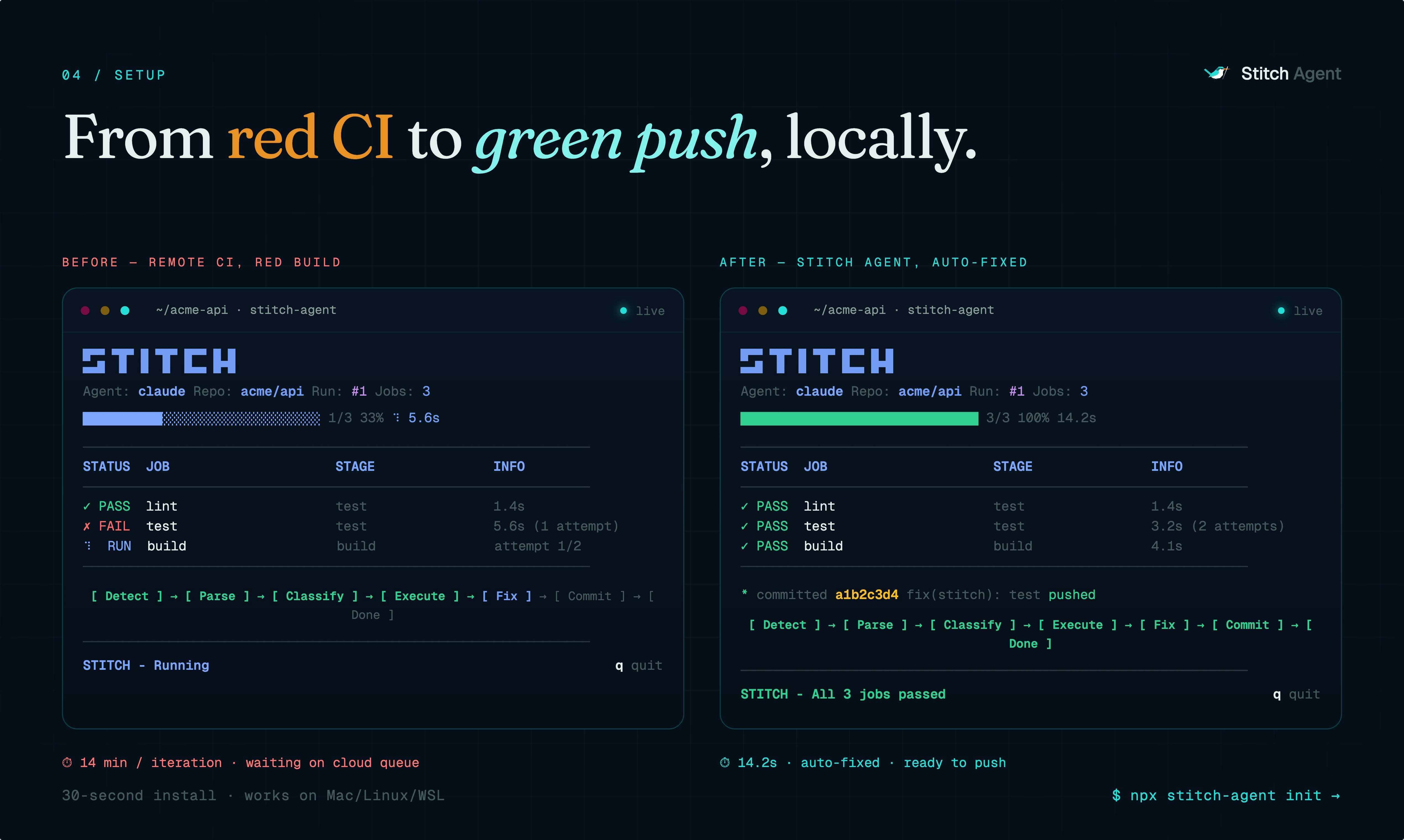Click the Fix stage in Before terminal pipeline
This screenshot has height=840, width=1404.
507,596
